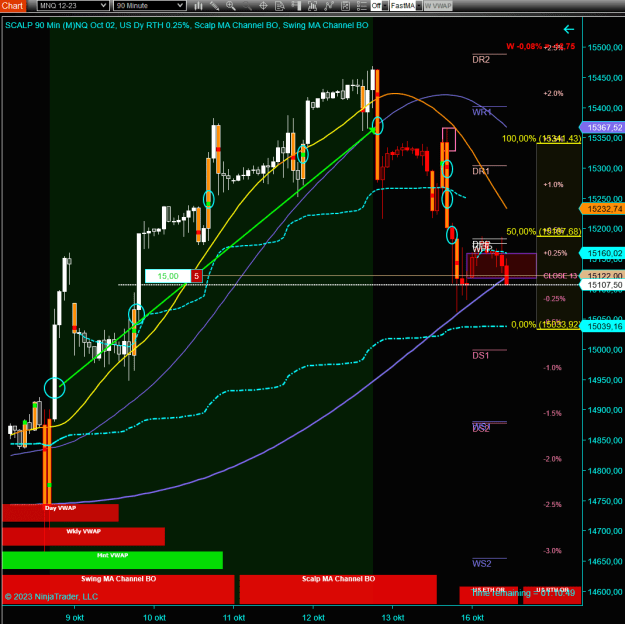Click the 15232,74 orange price marker
This screenshot has height=624, width=625.
click(603, 209)
